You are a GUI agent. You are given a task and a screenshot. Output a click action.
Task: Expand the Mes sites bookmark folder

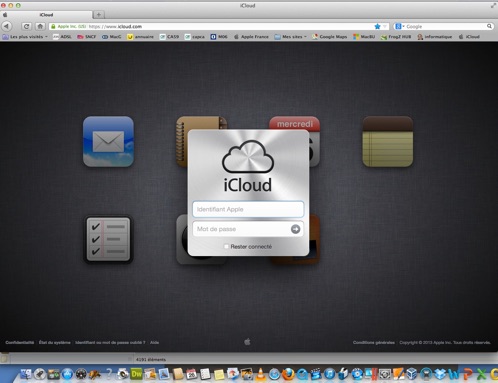click(x=290, y=37)
